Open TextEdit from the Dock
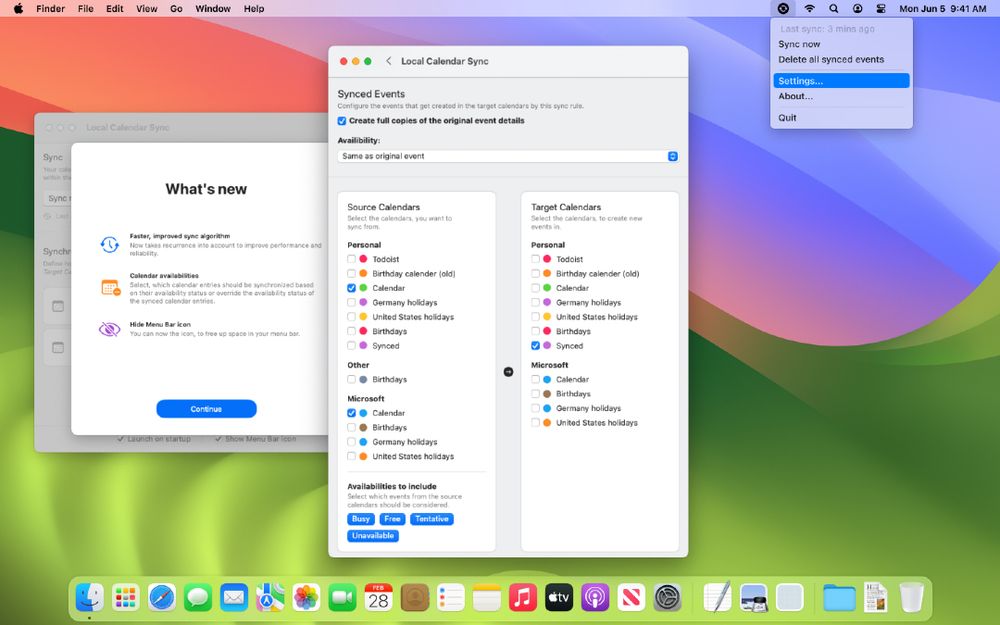 717,598
